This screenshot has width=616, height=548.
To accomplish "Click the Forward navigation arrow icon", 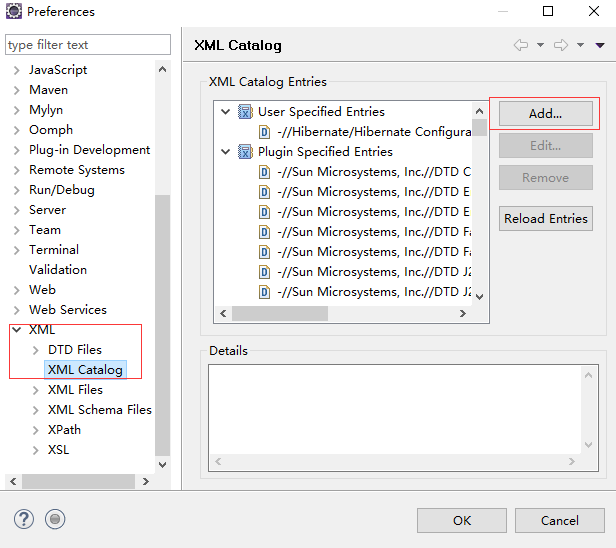I will [x=561, y=45].
